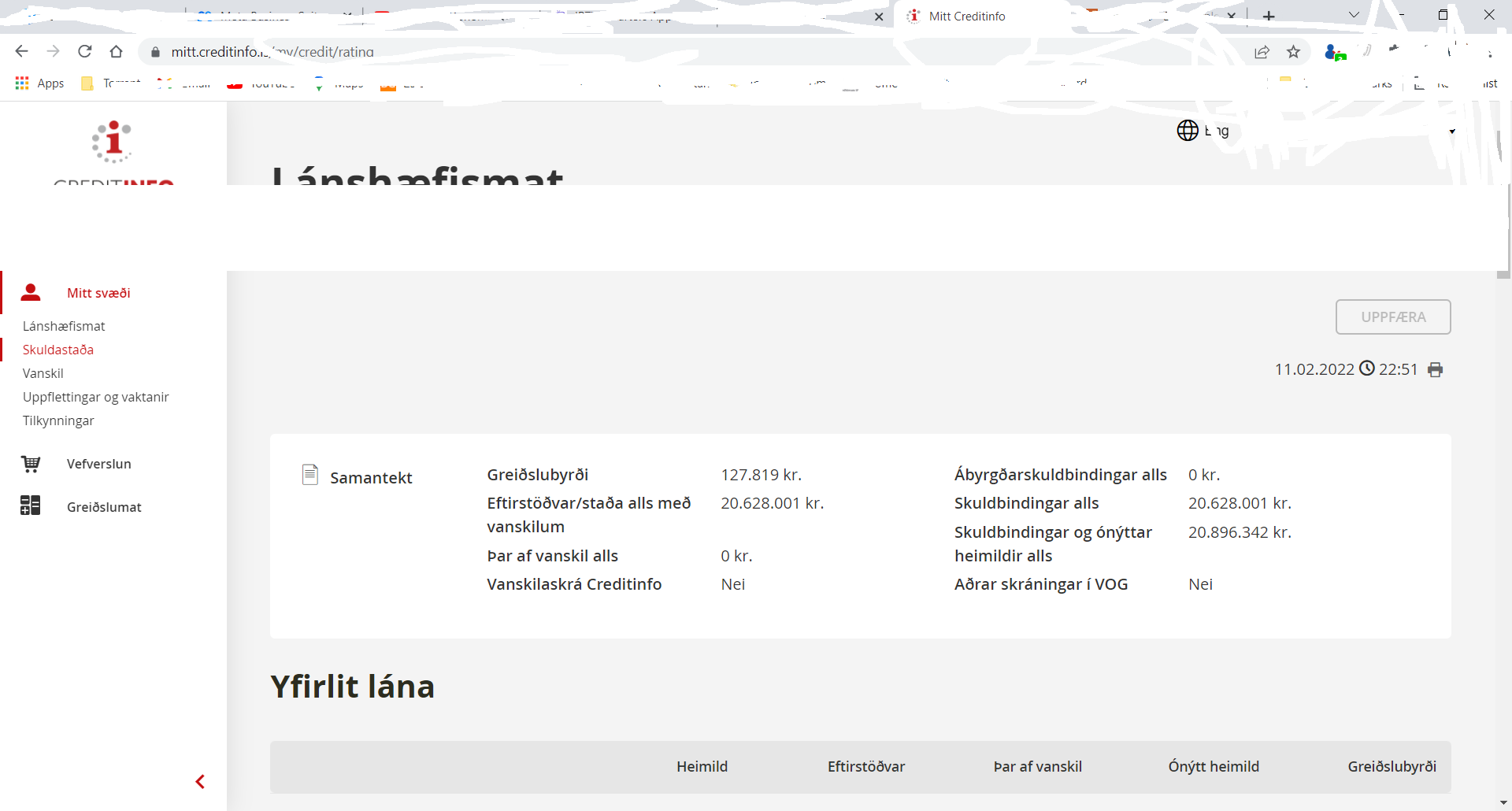This screenshot has width=1512, height=811.
Task: Bookmark this page with the star icon
Action: click(1293, 52)
